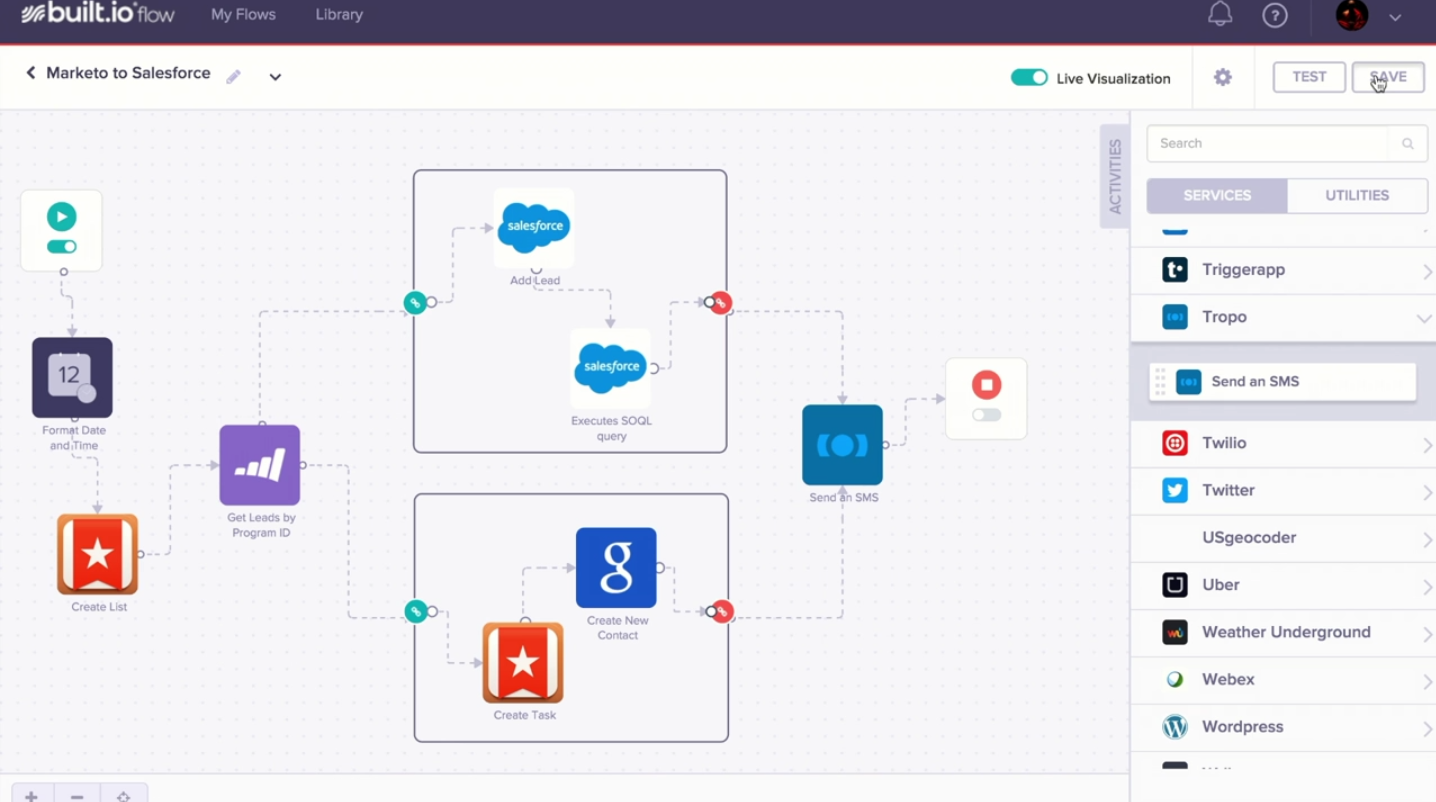Click the Twitter bird service icon
Image resolution: width=1436 pixels, height=802 pixels.
(1175, 490)
